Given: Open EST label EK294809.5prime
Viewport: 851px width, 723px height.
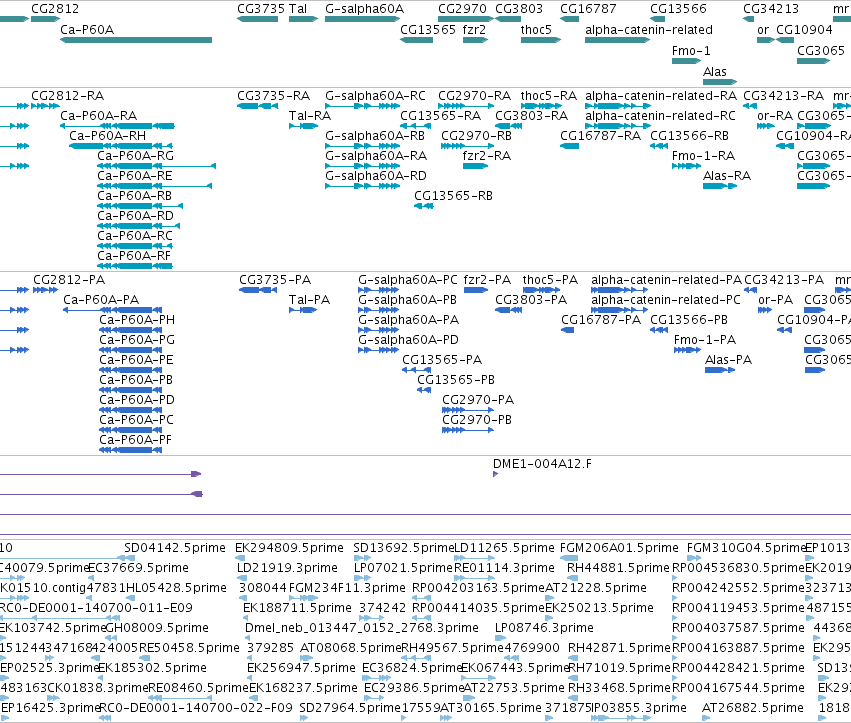Looking at the screenshot, I should (x=289, y=548).
